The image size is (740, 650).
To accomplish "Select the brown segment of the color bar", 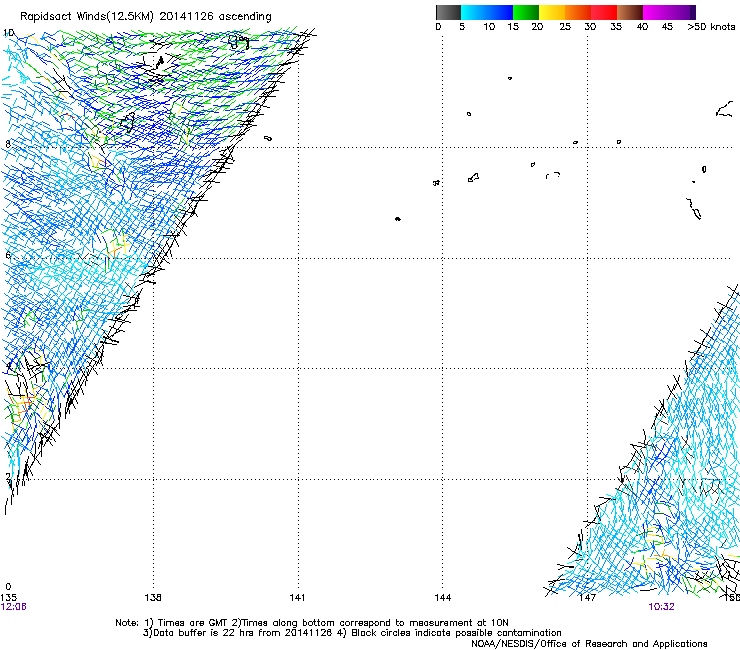I will pos(630,12).
